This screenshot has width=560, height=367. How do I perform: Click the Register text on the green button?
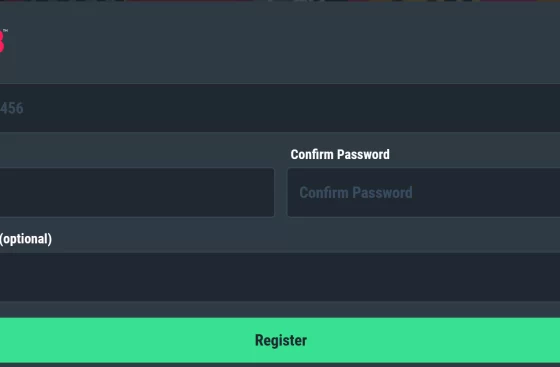point(281,340)
